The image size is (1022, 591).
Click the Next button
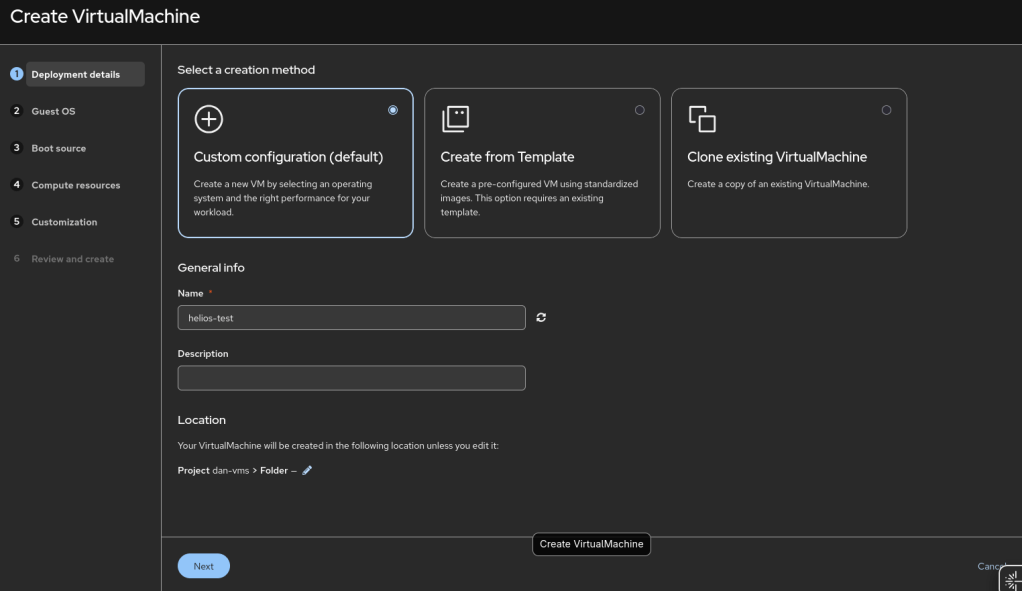(203, 566)
